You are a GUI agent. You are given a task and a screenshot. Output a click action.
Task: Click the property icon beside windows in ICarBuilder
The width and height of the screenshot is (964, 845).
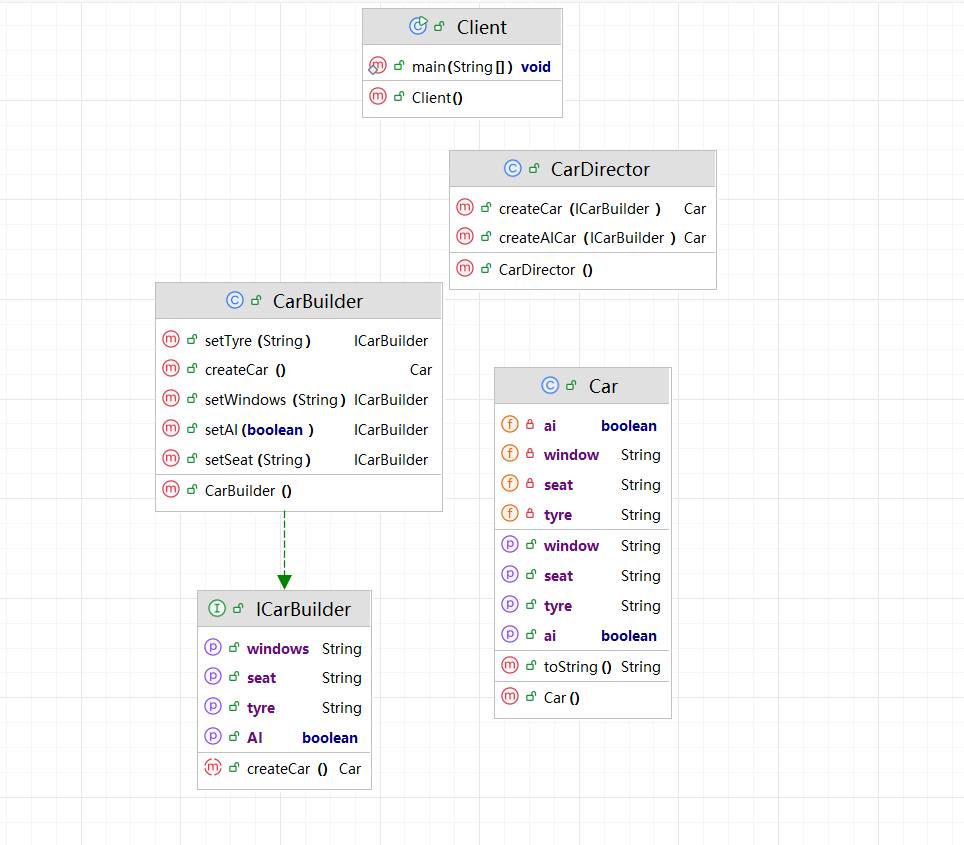coord(212,648)
